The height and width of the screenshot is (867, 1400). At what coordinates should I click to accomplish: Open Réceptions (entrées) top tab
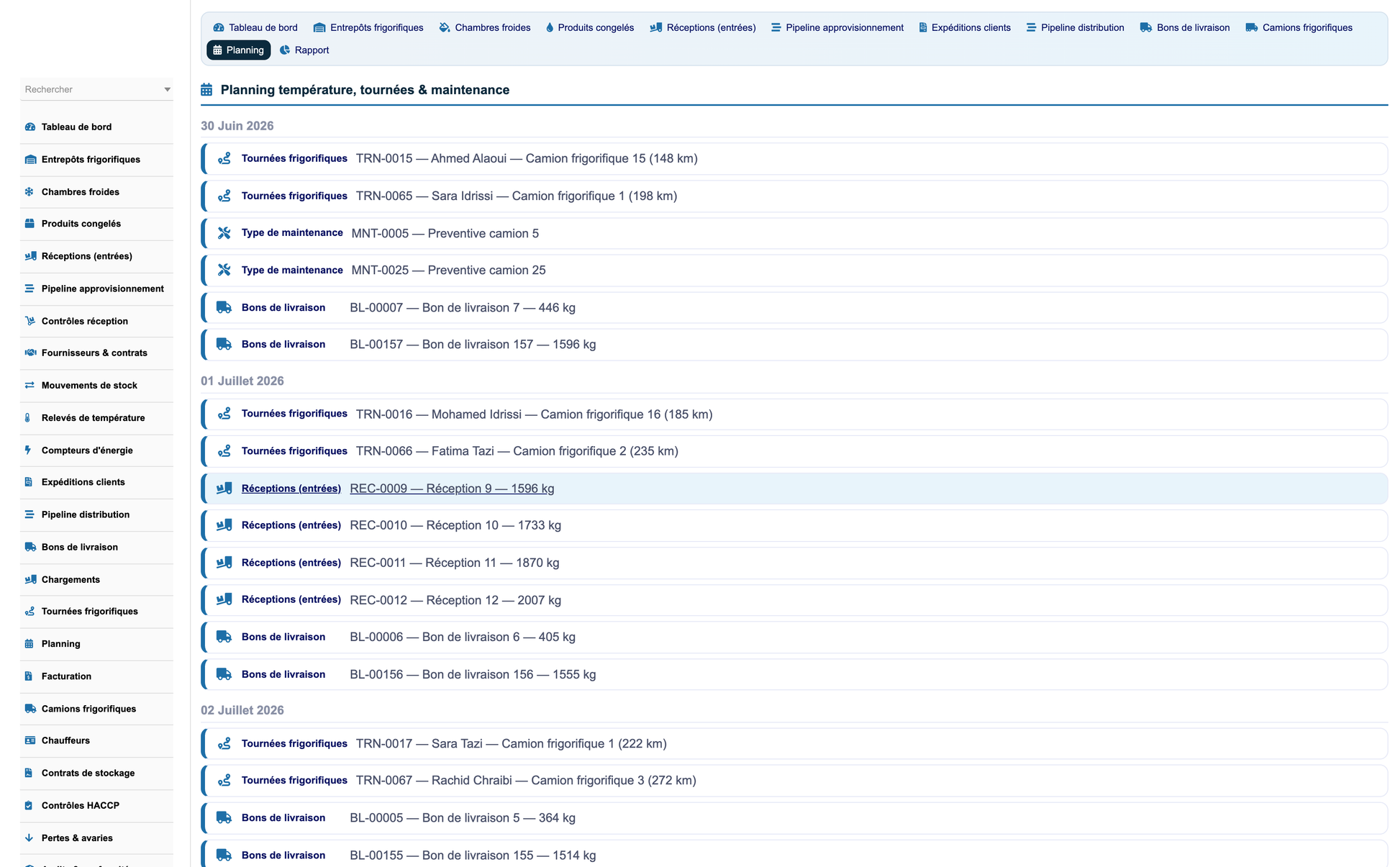tap(703, 27)
